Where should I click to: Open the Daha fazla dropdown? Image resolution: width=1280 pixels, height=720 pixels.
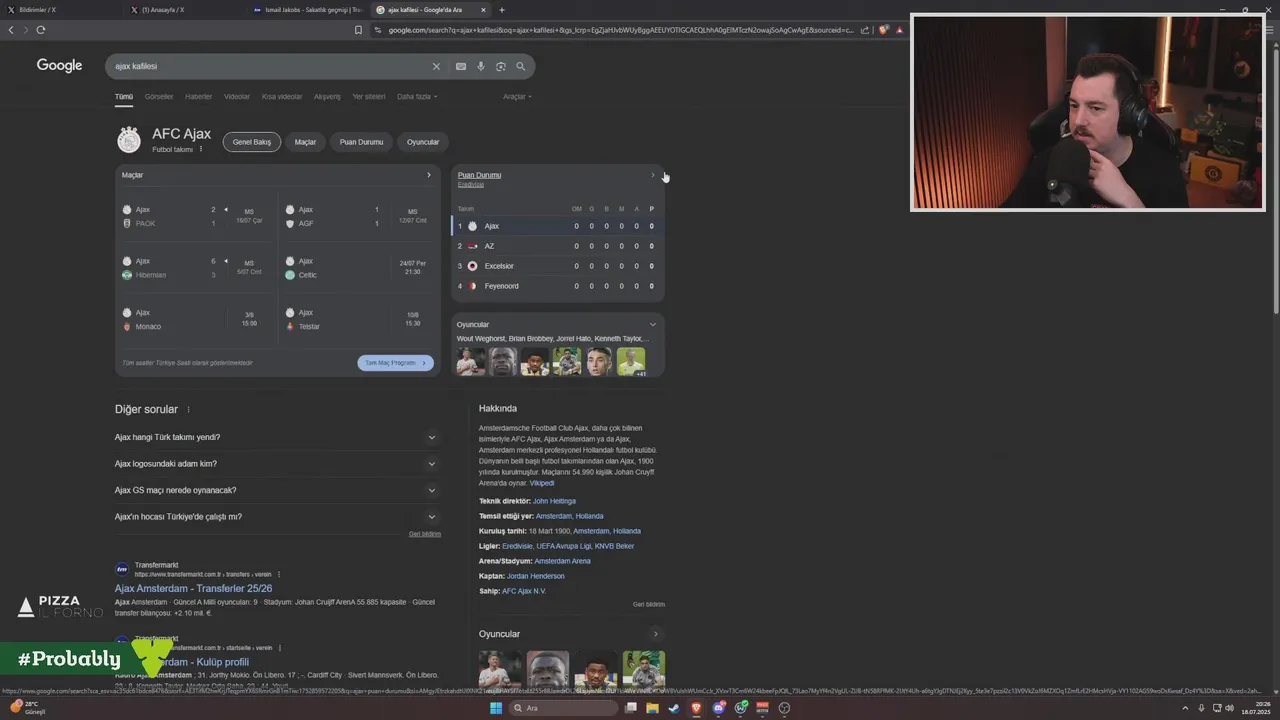click(417, 97)
